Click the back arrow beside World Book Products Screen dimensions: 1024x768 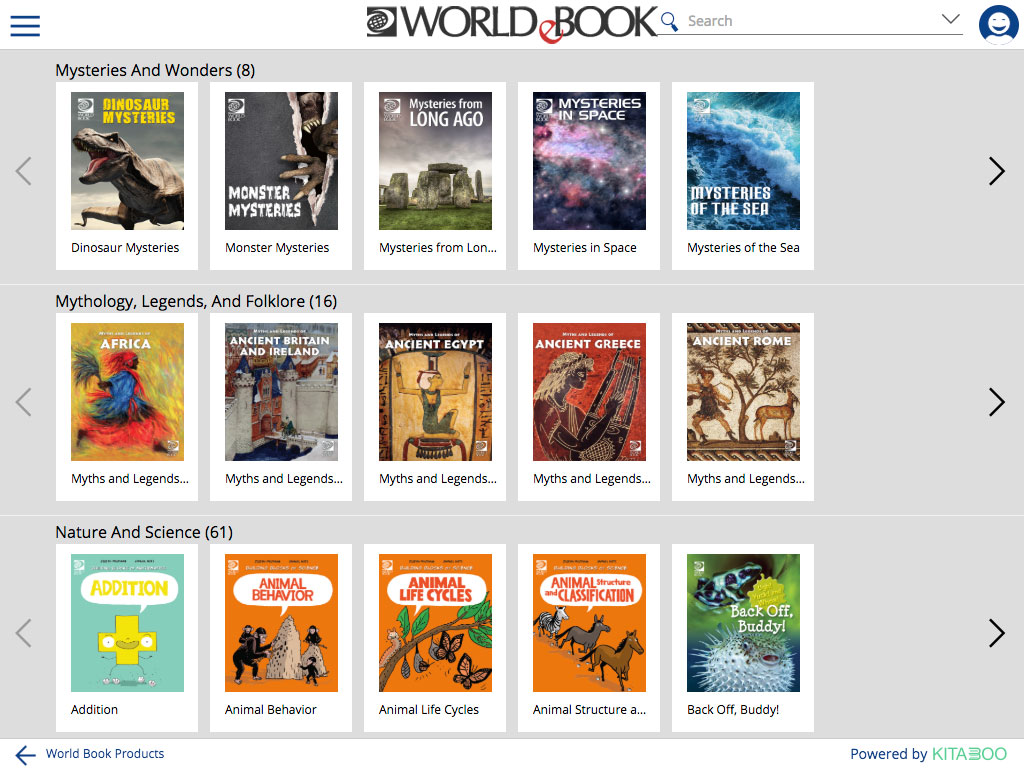25,754
